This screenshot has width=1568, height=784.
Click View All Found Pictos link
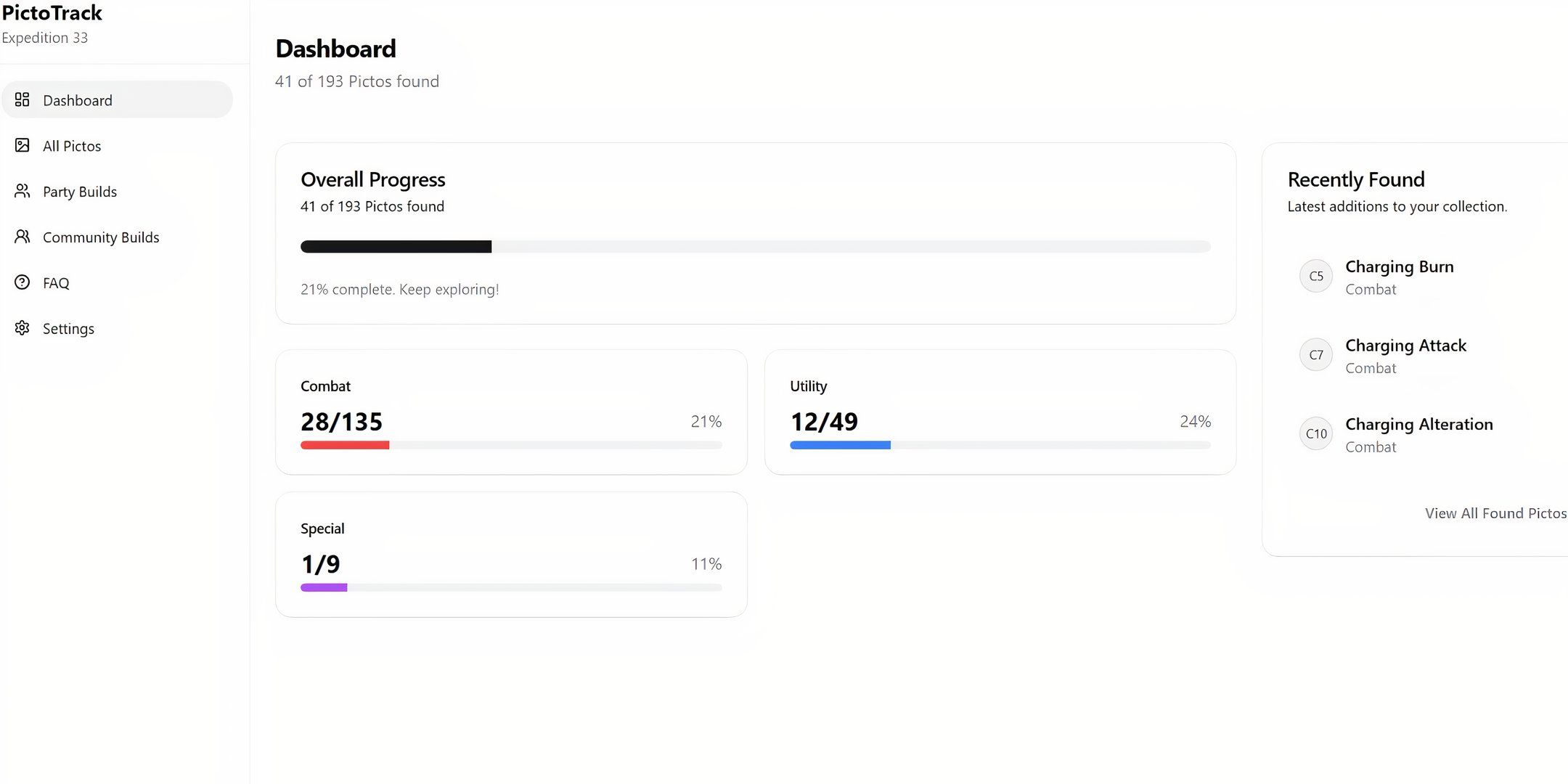pyautogui.click(x=1495, y=513)
